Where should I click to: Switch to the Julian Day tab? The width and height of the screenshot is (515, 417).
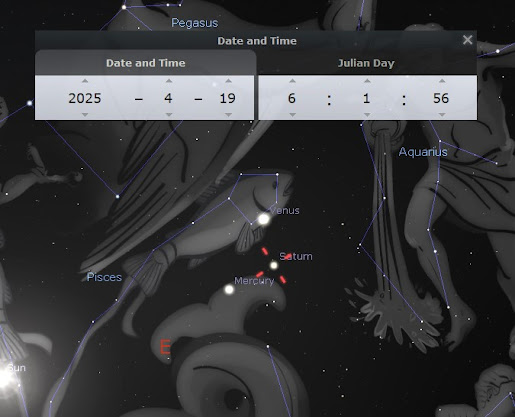366,63
